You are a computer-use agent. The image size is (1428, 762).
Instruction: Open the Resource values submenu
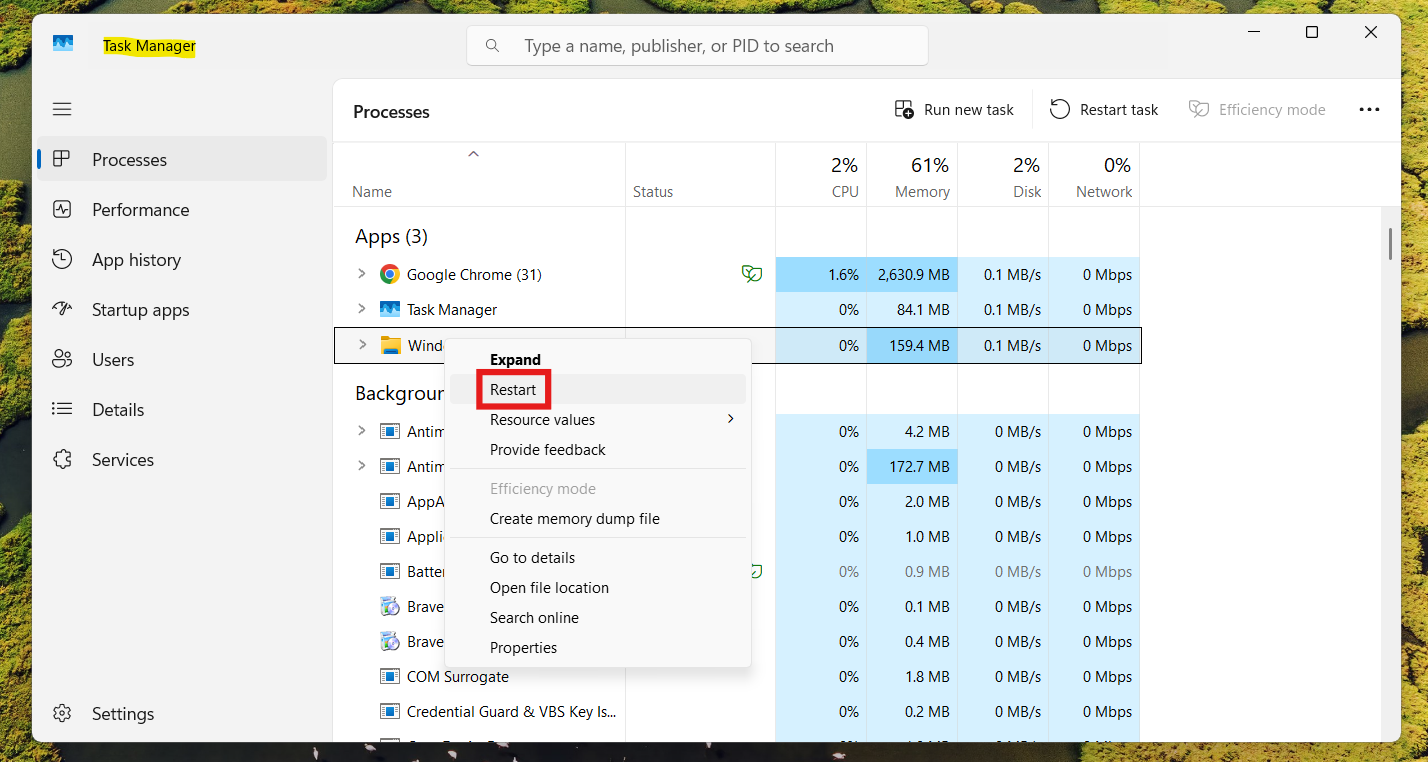coord(542,419)
